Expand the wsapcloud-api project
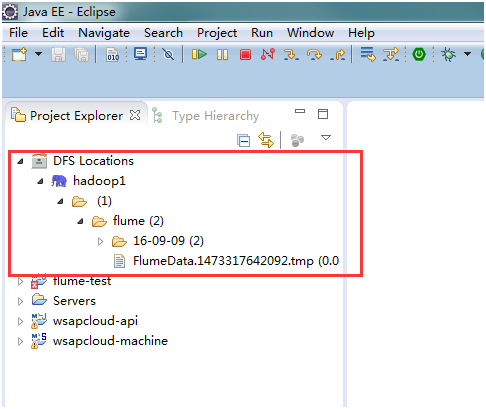486x409 pixels. click(20, 321)
